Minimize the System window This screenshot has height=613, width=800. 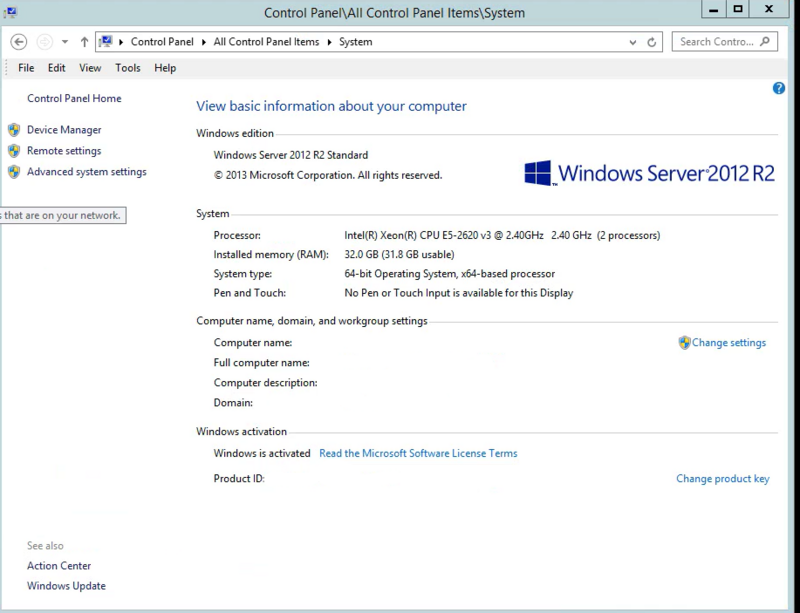tap(714, 9)
